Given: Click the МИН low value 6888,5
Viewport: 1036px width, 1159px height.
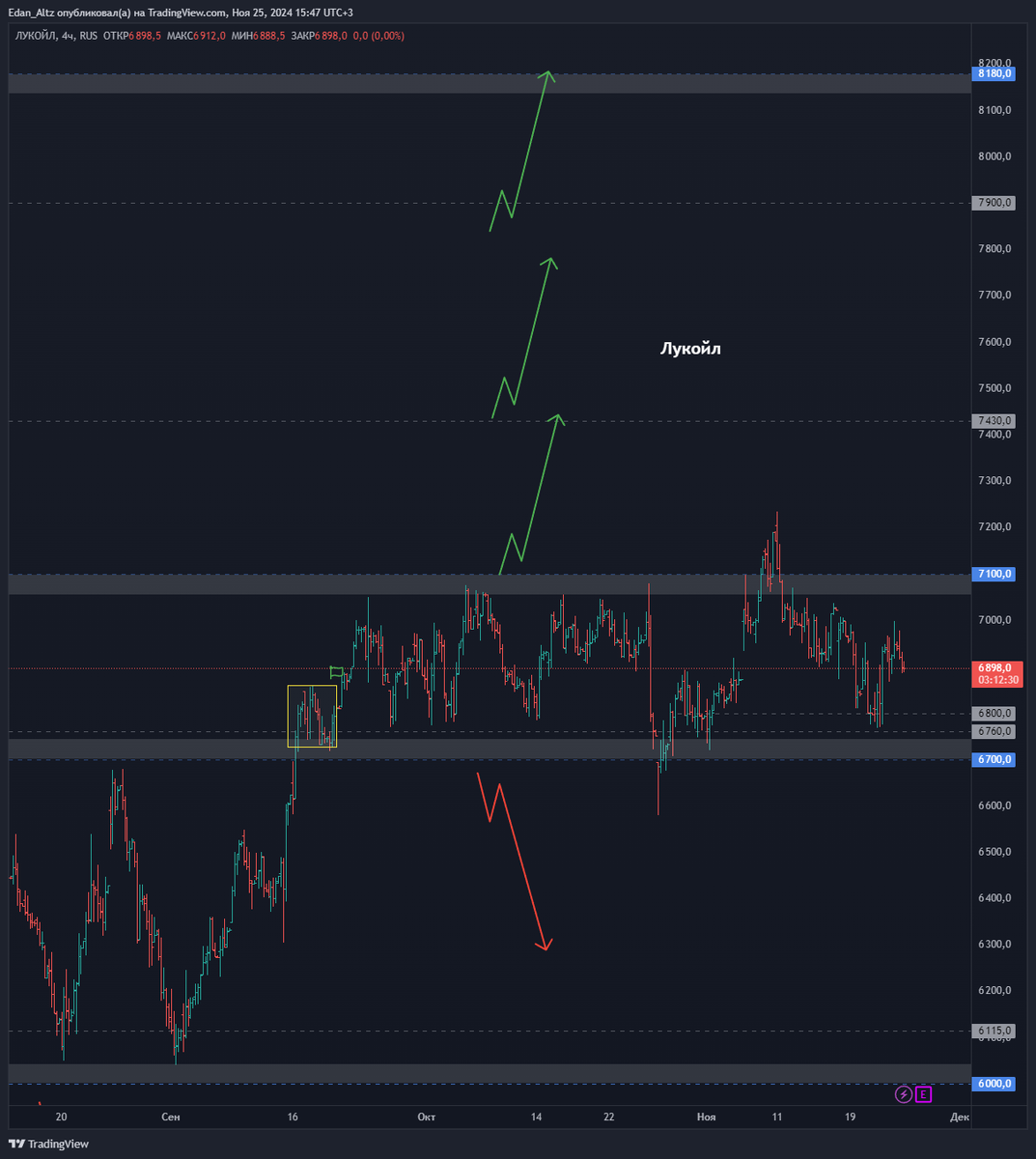Looking at the screenshot, I should [x=269, y=36].
